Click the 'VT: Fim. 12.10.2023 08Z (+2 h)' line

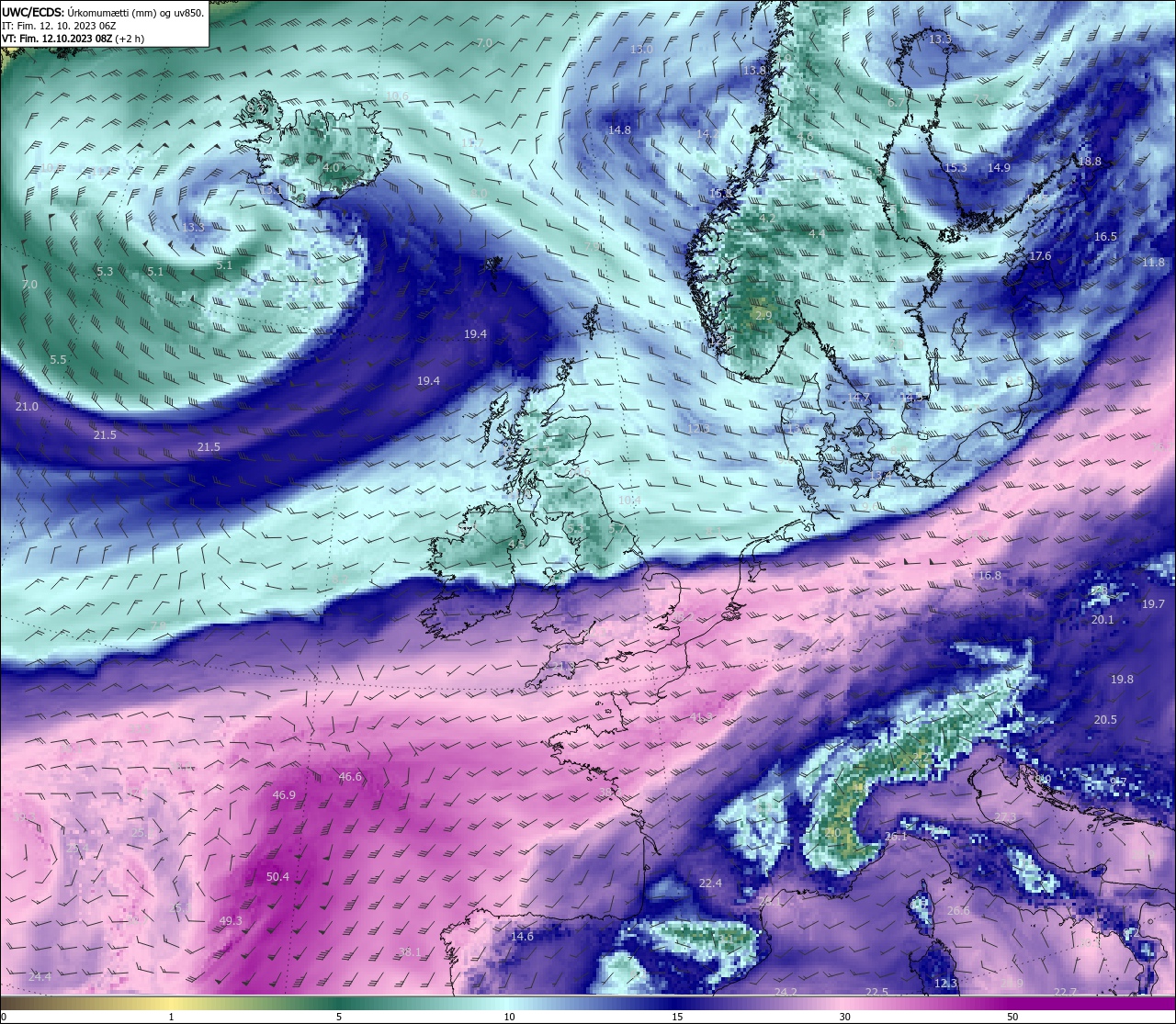[x=73, y=39]
